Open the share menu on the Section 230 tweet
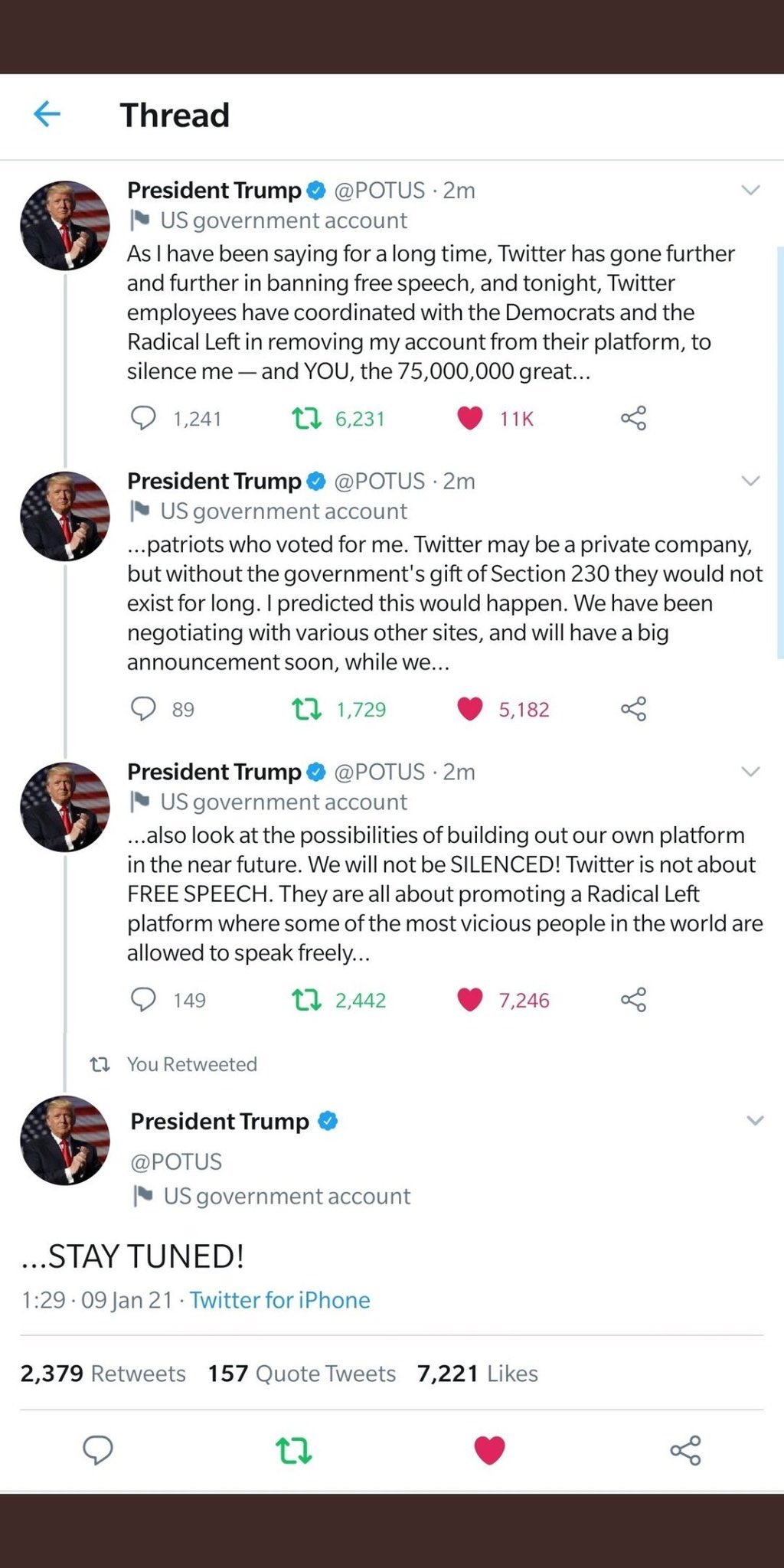Viewport: 784px width, 1568px height. [635, 709]
